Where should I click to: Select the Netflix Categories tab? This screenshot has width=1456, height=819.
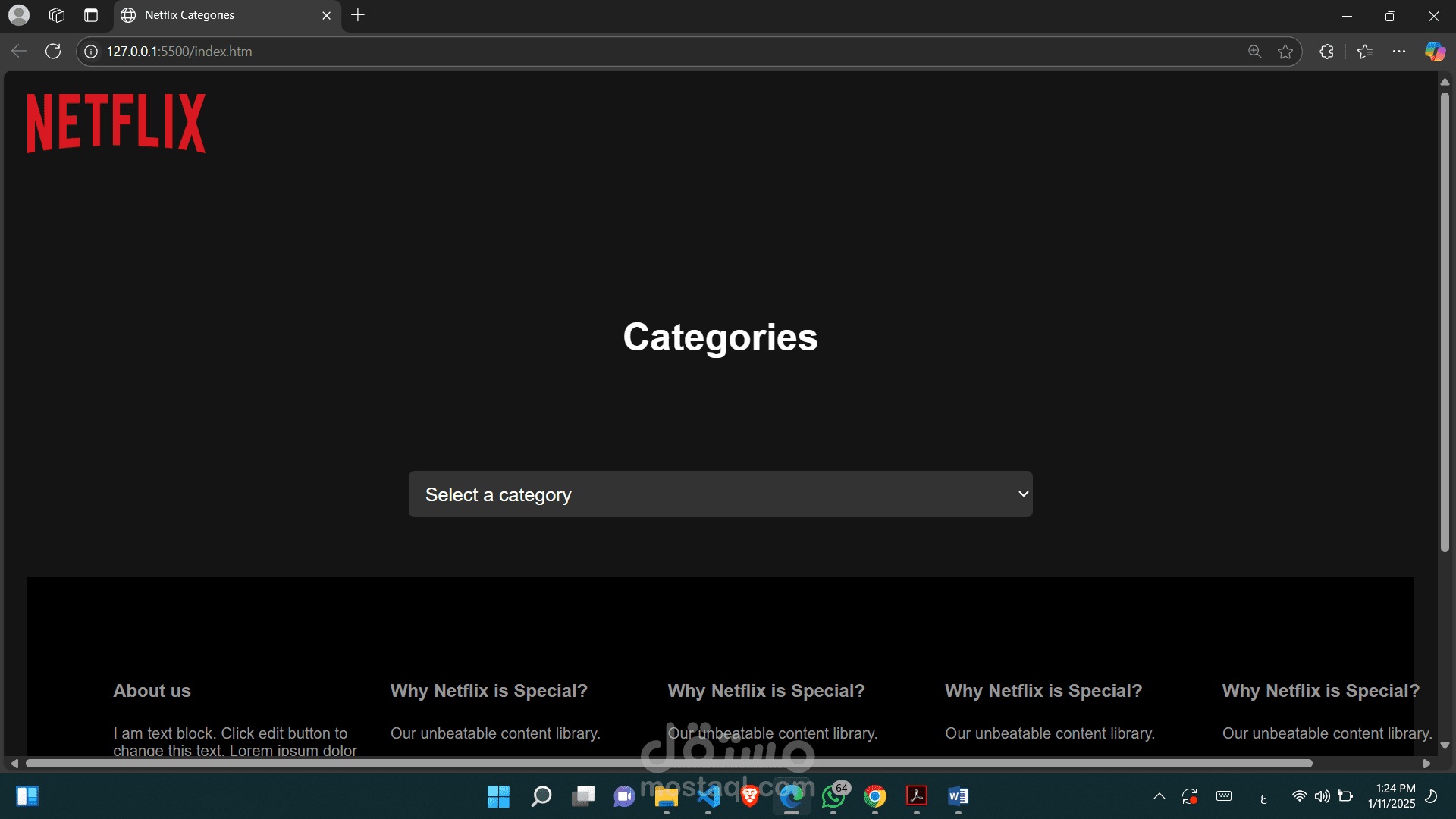point(220,15)
